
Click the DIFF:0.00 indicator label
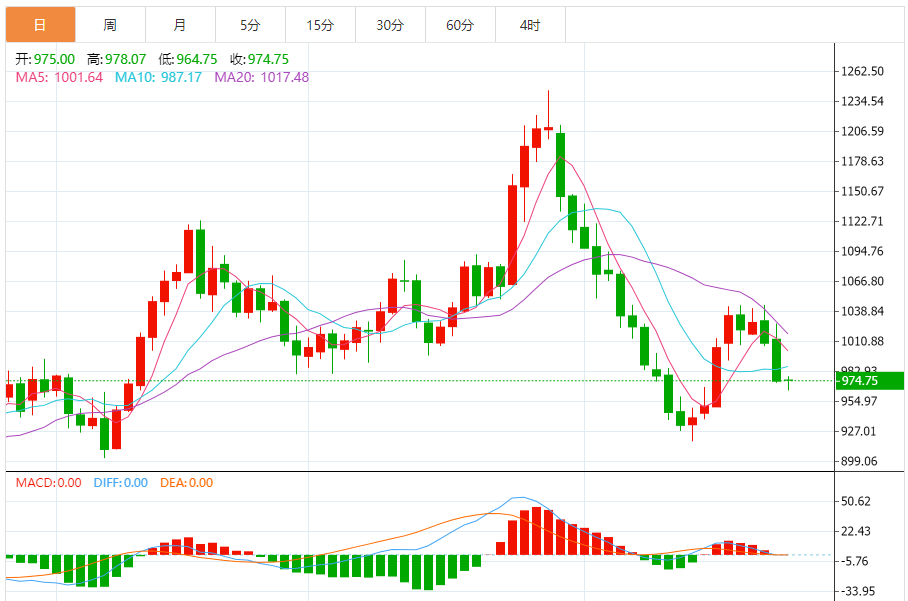coord(120,483)
